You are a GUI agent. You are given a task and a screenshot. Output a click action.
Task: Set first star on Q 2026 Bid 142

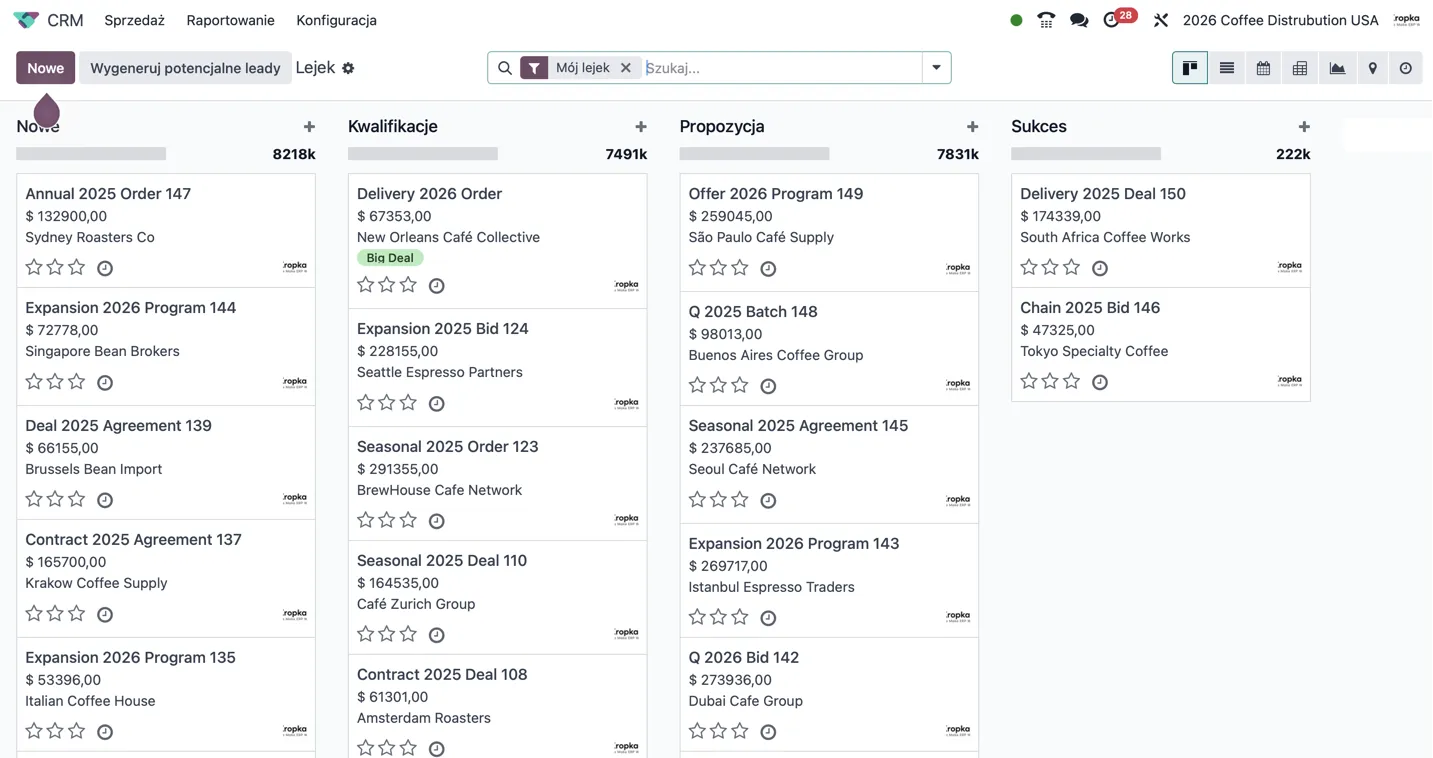coord(698,731)
